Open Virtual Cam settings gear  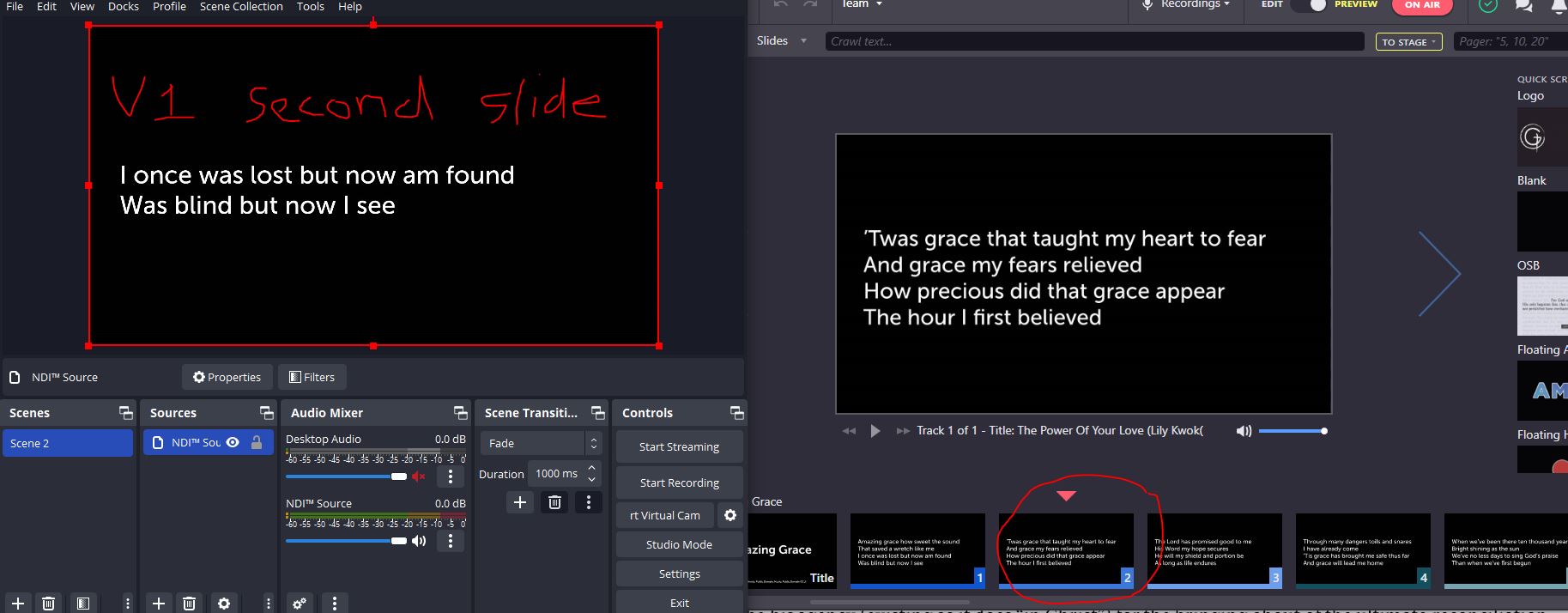tap(730, 515)
